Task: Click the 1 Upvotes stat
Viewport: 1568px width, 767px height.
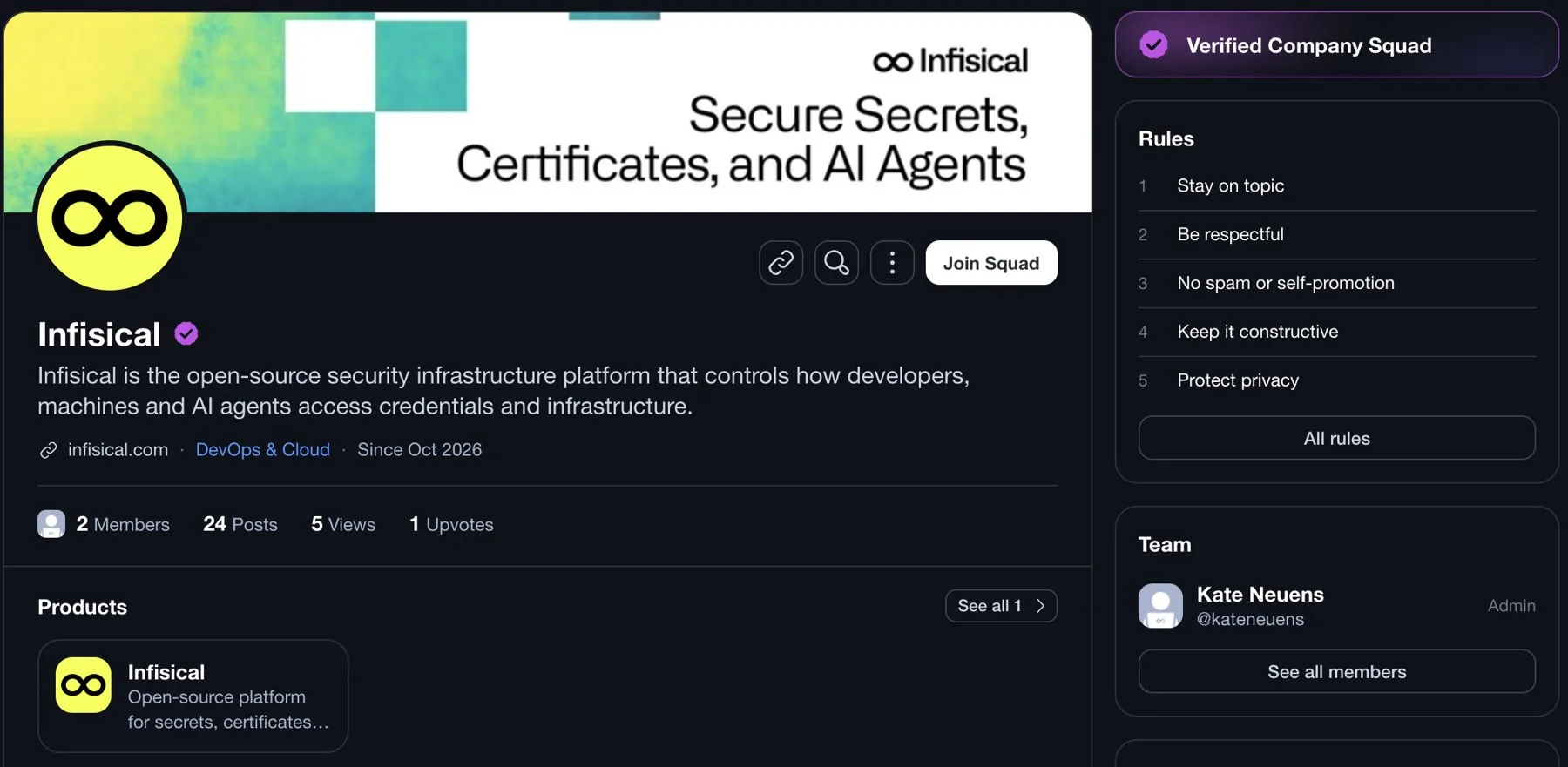Action: pos(451,524)
